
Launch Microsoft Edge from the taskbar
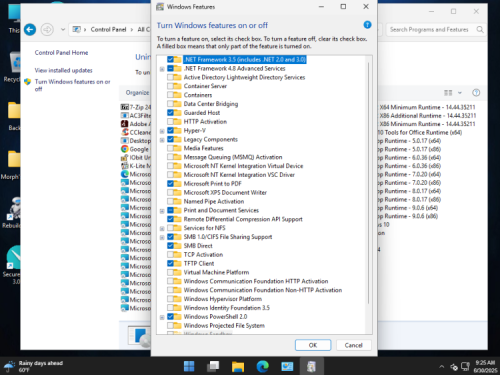263,367
